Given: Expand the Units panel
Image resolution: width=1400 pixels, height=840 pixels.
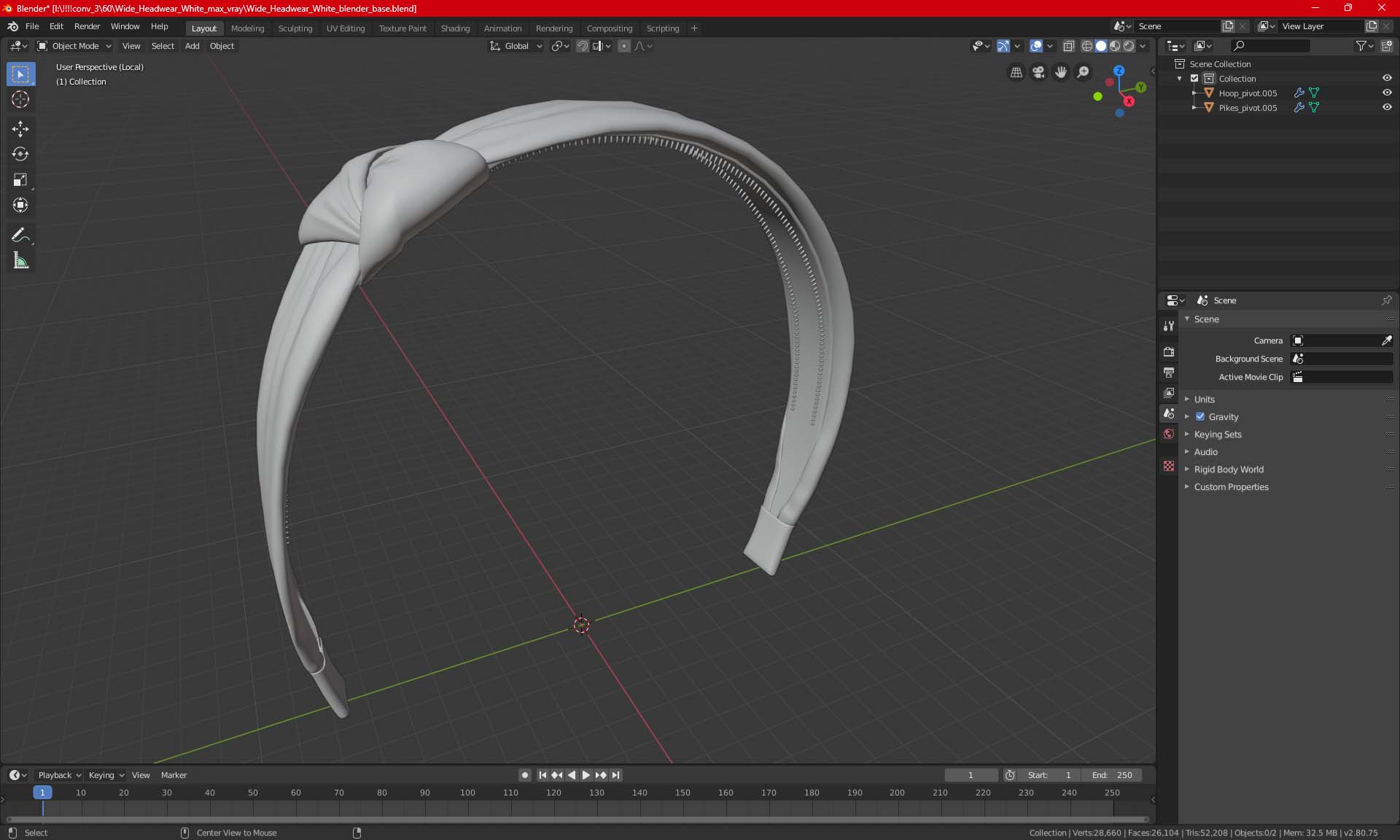Looking at the screenshot, I should click(x=1204, y=400).
